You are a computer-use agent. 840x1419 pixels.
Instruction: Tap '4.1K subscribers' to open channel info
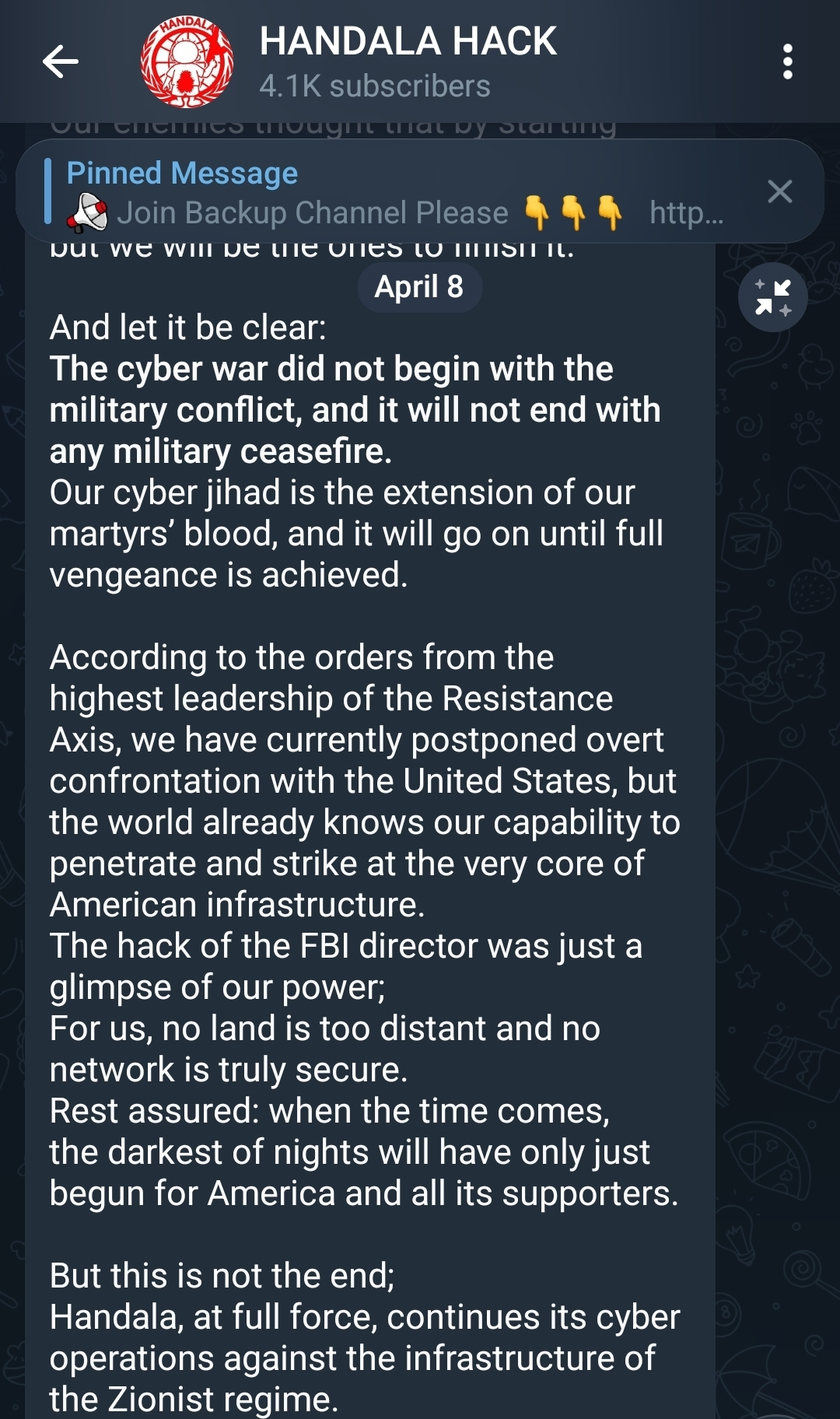click(x=375, y=87)
